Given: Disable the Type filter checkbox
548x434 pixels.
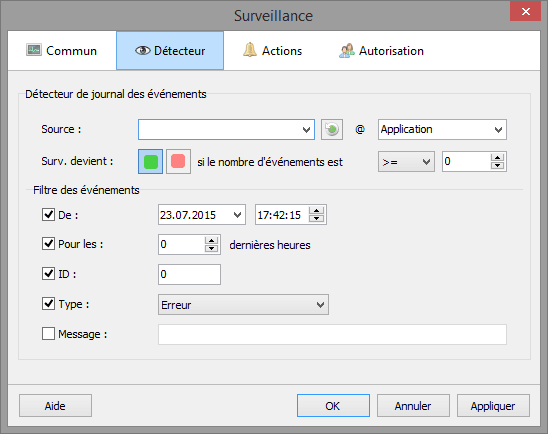Looking at the screenshot, I should pos(48,304).
